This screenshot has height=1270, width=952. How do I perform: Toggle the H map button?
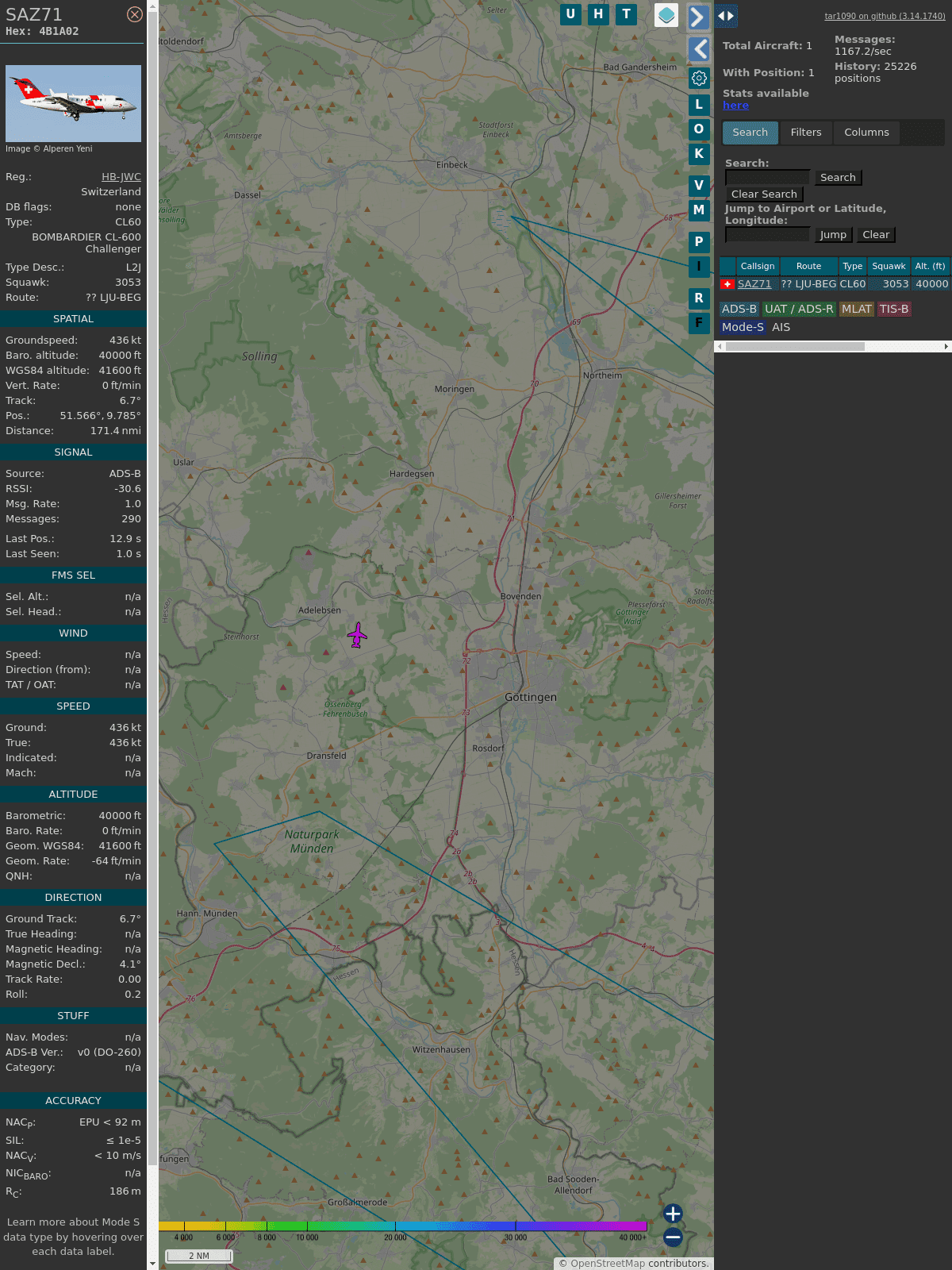tap(598, 14)
